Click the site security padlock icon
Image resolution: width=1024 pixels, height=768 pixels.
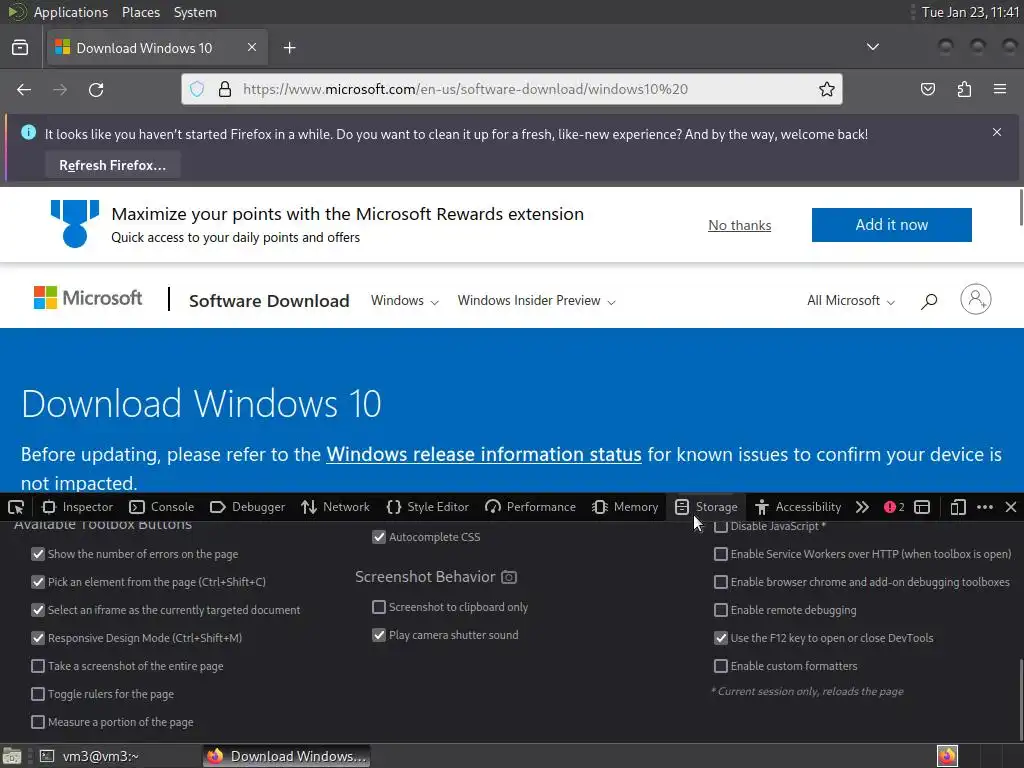pos(225,89)
